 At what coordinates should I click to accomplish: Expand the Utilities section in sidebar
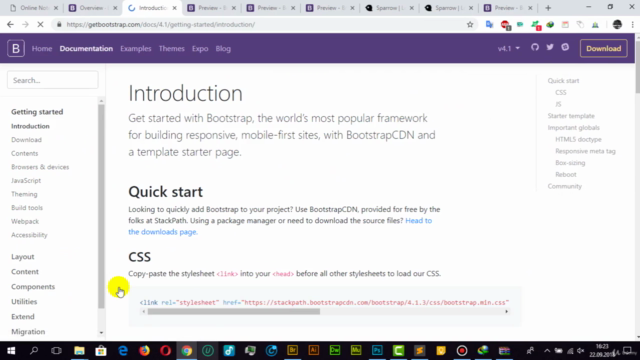click(24, 302)
